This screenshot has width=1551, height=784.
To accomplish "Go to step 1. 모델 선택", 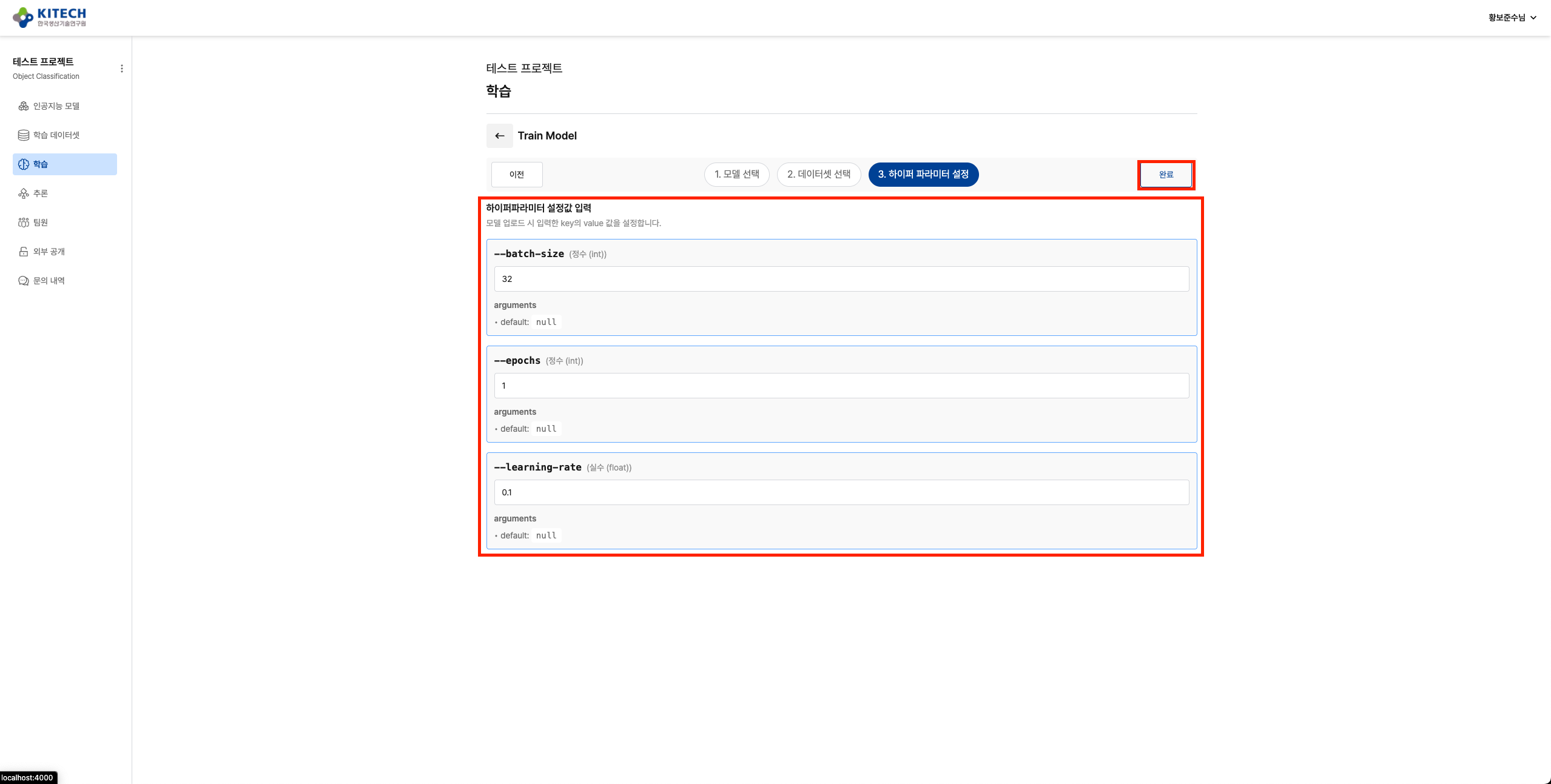I will [736, 175].
